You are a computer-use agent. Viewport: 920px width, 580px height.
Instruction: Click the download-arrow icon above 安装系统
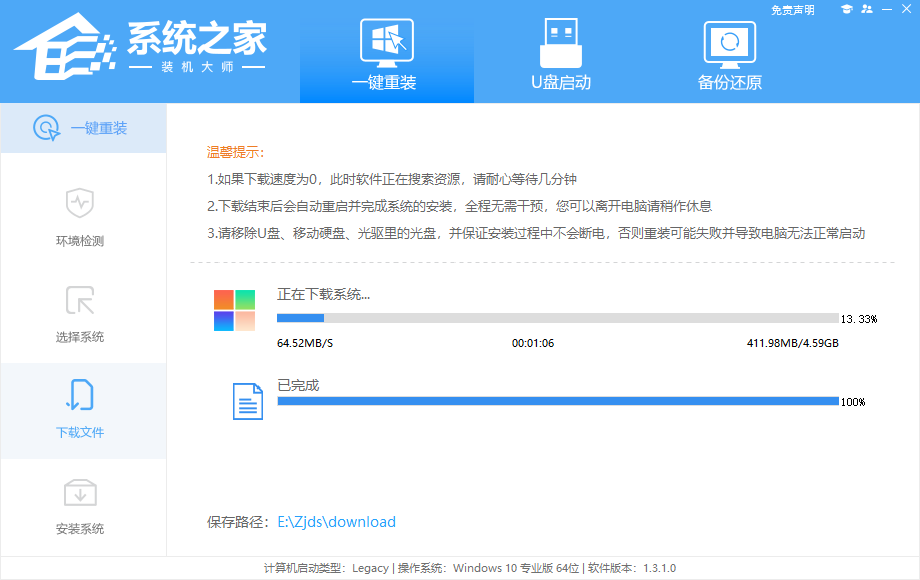pos(80,490)
